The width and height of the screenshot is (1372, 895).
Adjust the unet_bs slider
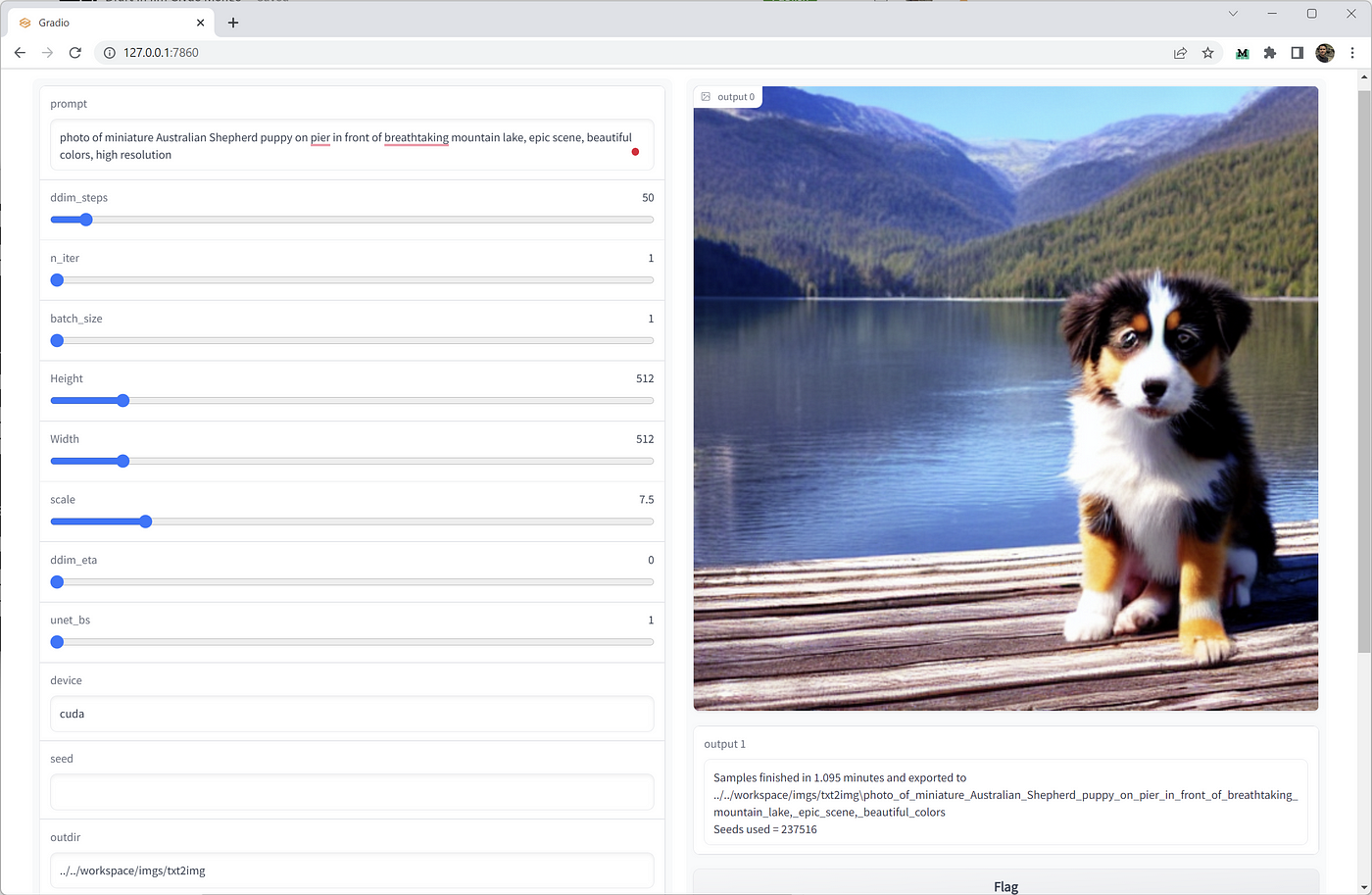coord(352,642)
